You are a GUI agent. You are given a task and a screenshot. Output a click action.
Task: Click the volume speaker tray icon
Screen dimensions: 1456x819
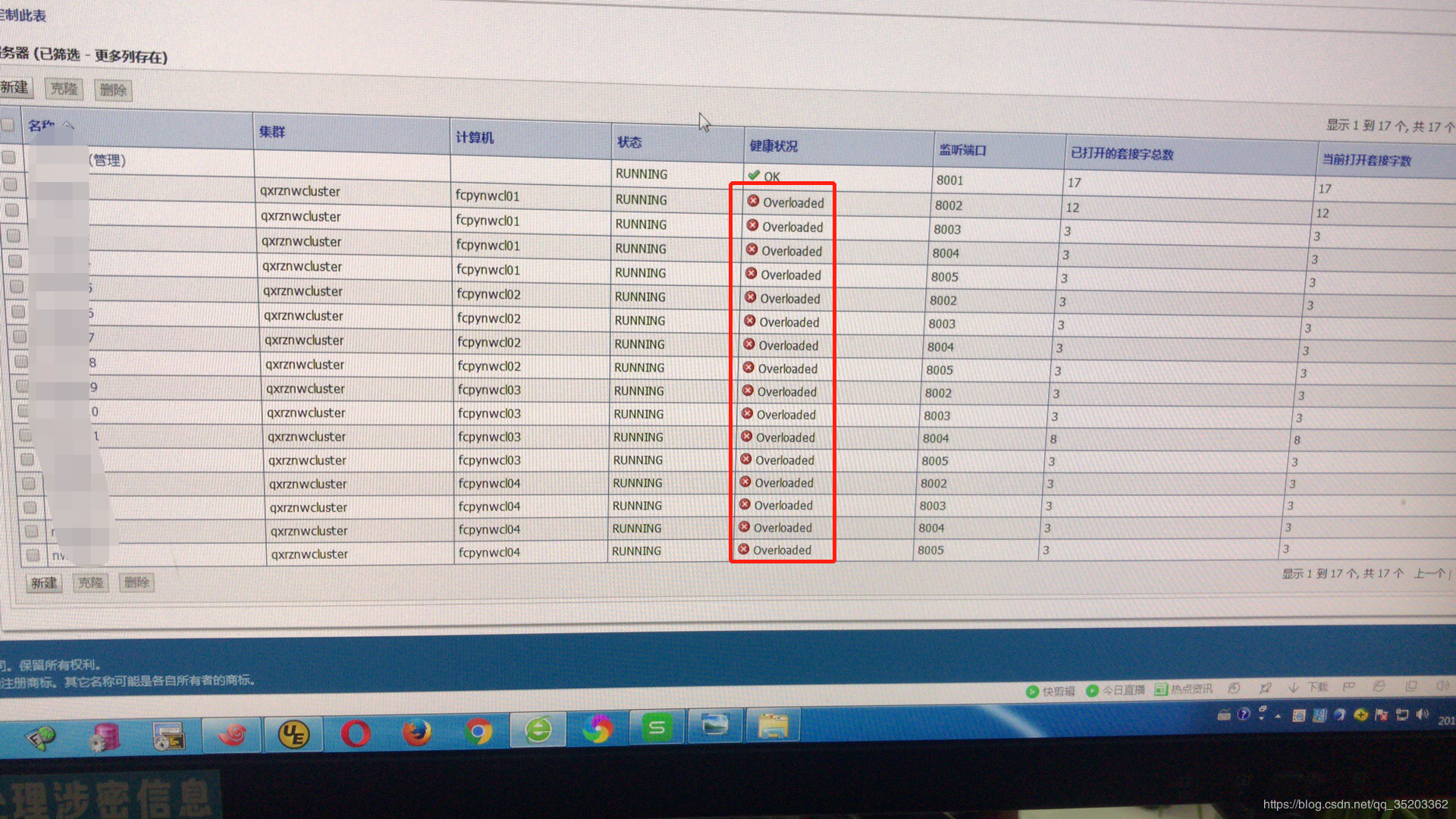click(x=1422, y=714)
